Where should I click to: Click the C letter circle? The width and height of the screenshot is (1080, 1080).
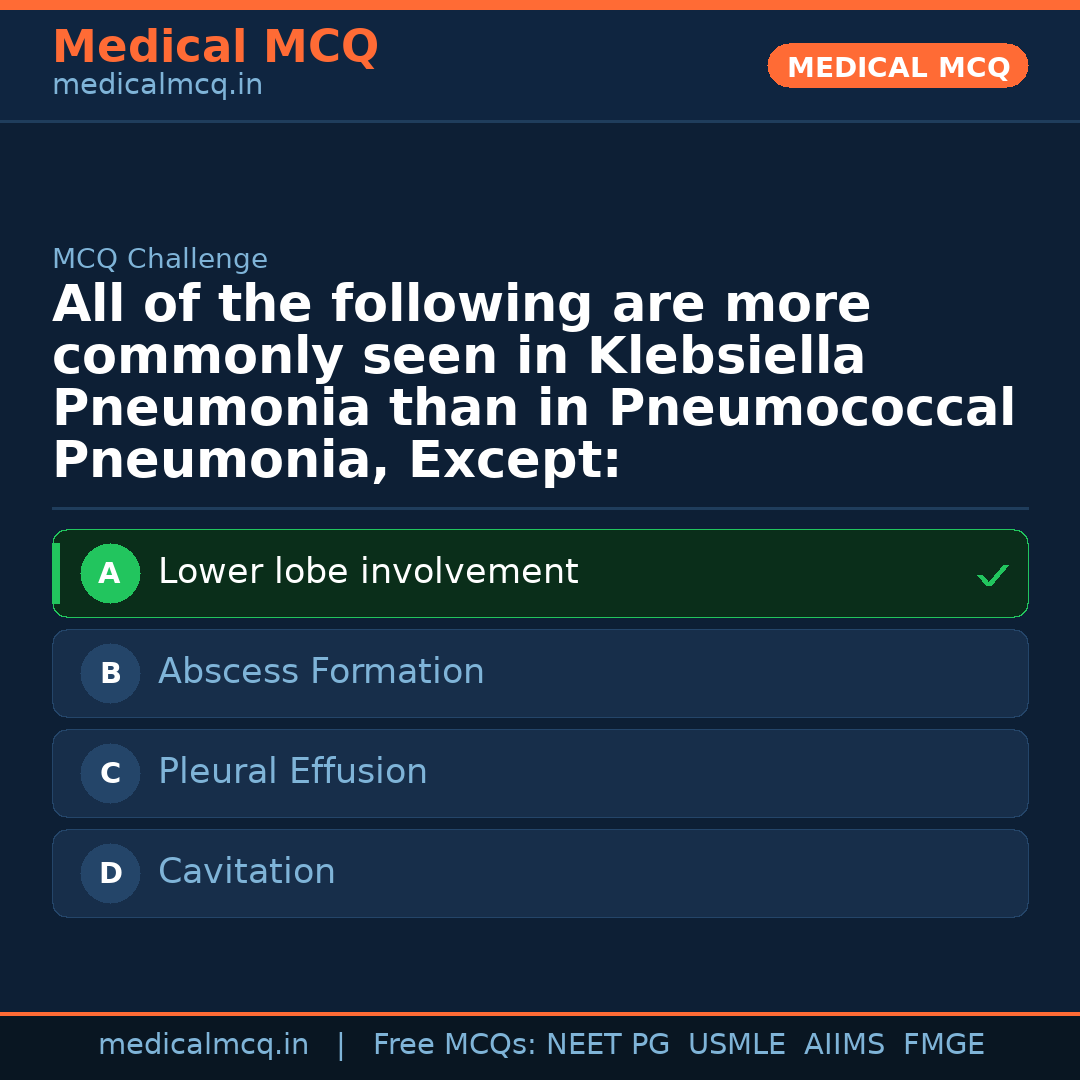click(x=110, y=774)
